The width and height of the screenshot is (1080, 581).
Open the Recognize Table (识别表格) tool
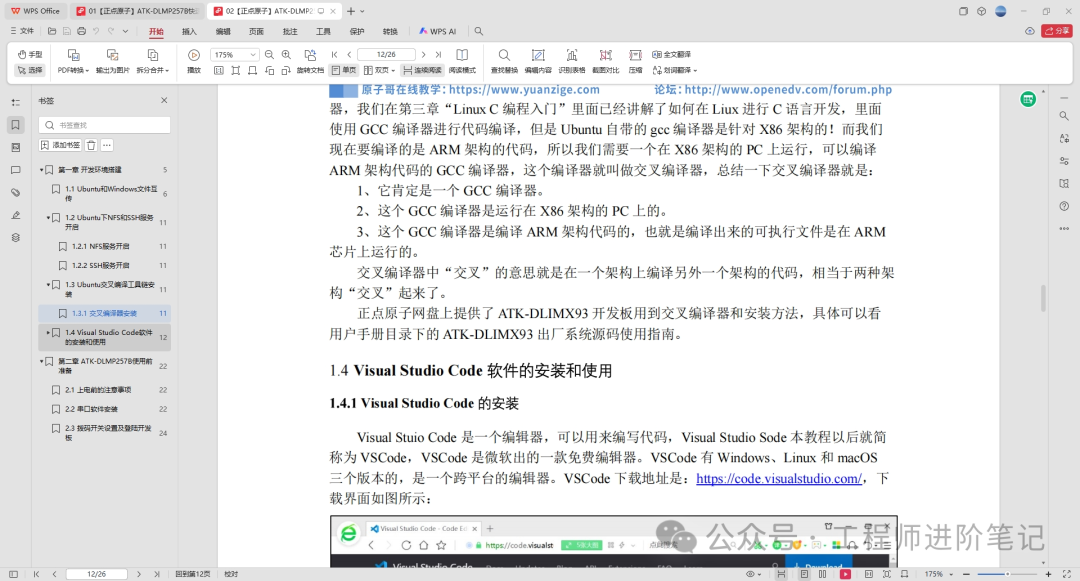click(x=572, y=61)
